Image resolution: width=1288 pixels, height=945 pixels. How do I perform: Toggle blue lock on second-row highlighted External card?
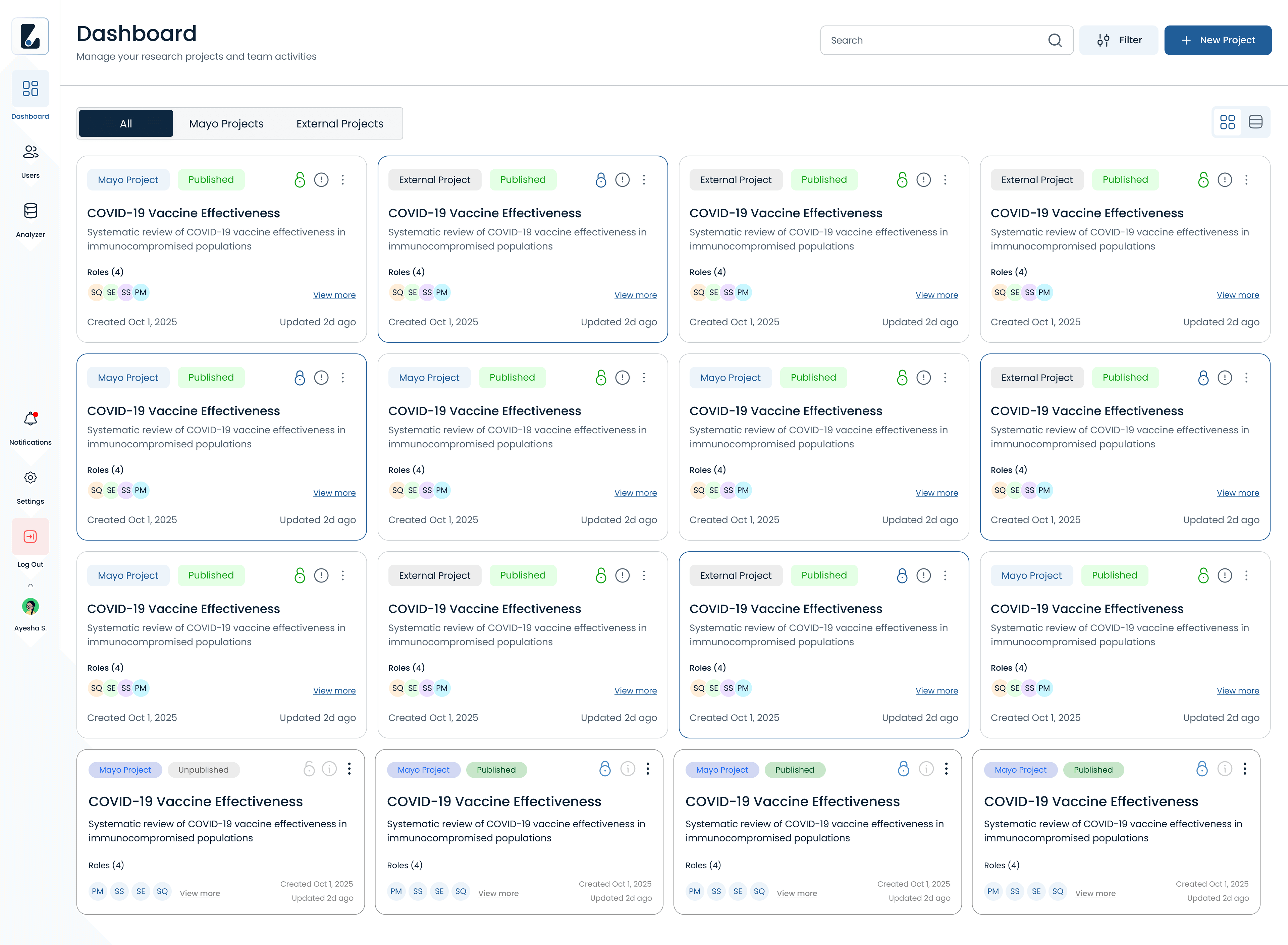1203,378
